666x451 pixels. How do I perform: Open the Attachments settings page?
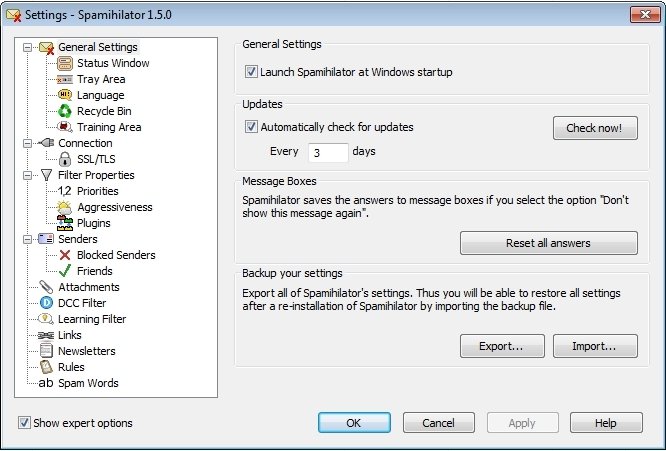click(89, 287)
